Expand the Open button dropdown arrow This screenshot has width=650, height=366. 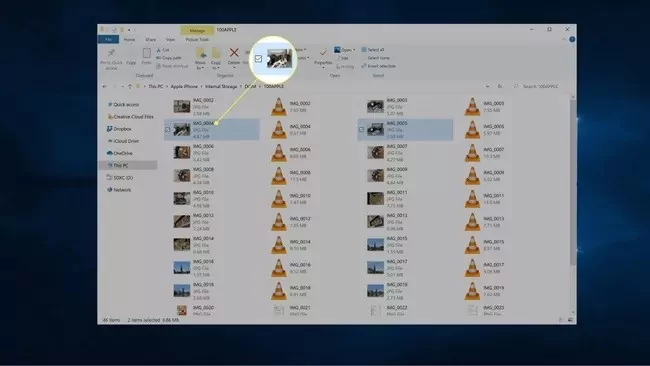click(354, 50)
